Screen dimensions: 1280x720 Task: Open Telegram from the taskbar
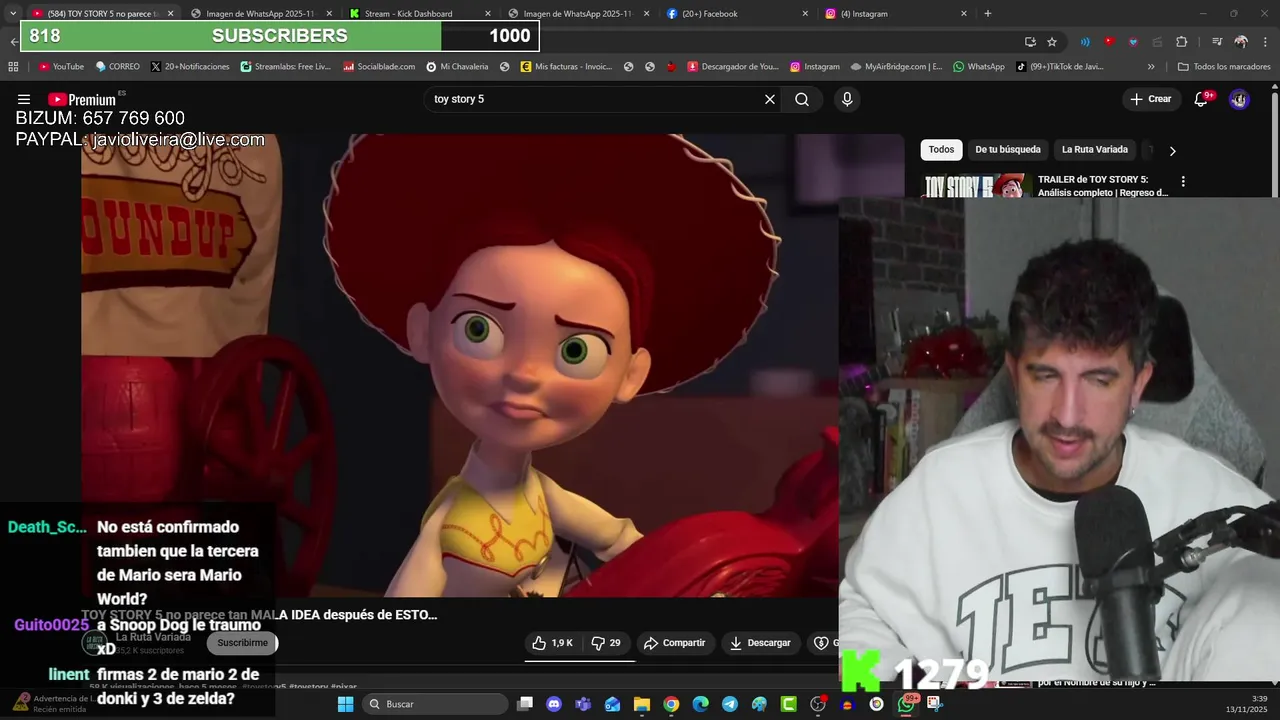[x=730, y=704]
